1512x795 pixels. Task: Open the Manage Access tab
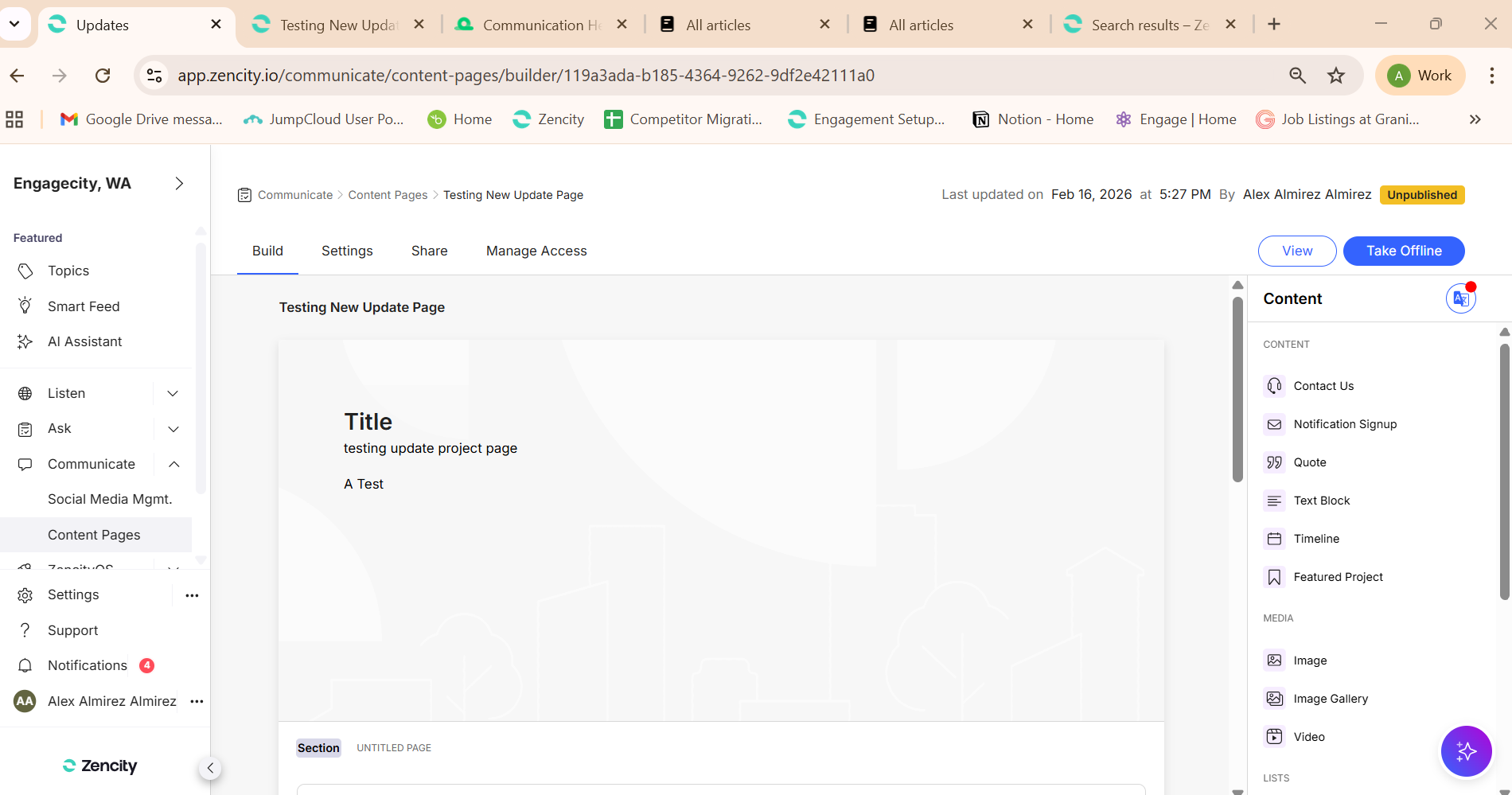click(536, 251)
